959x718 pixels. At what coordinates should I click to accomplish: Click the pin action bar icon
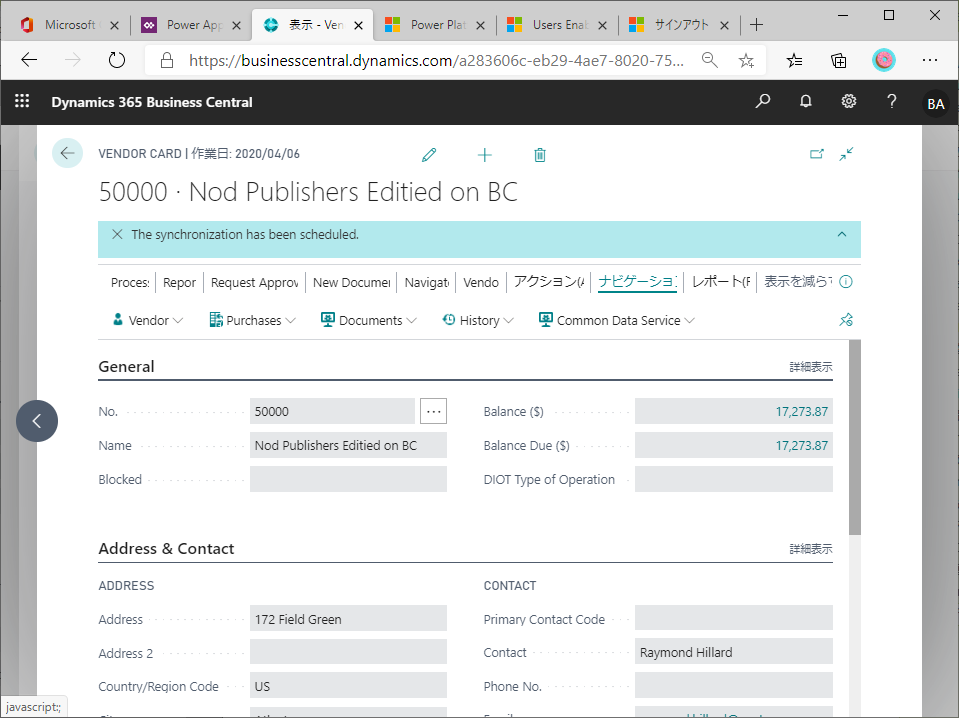coord(846,319)
